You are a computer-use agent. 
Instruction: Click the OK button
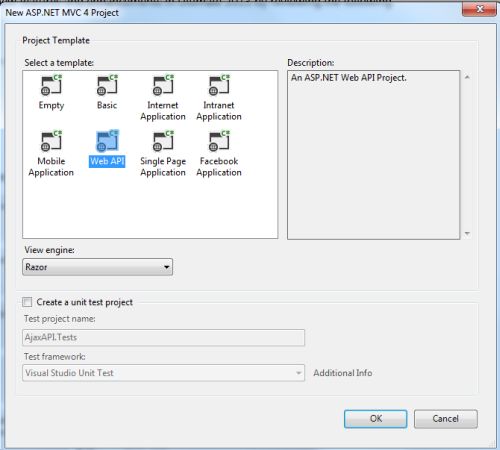(x=376, y=419)
